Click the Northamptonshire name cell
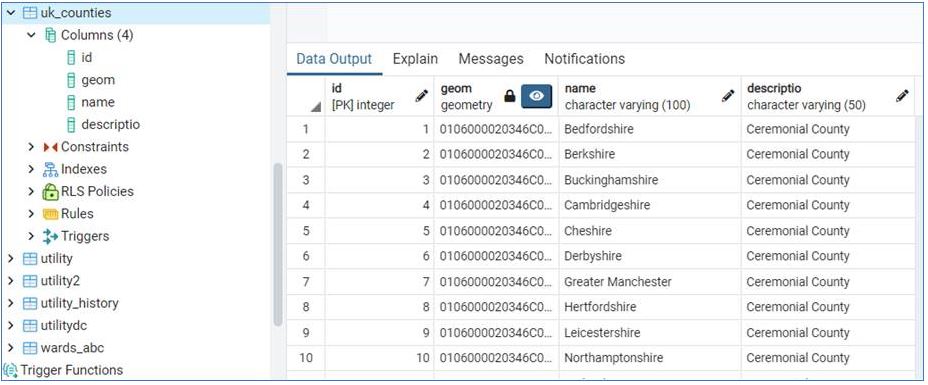 650,358
